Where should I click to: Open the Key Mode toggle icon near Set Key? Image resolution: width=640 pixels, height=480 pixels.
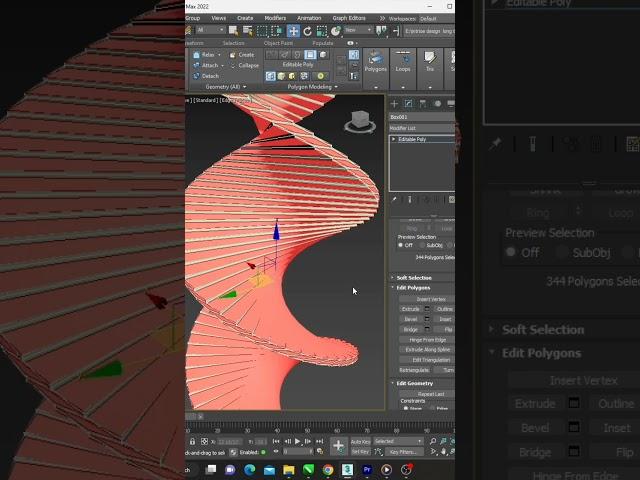coord(378,452)
